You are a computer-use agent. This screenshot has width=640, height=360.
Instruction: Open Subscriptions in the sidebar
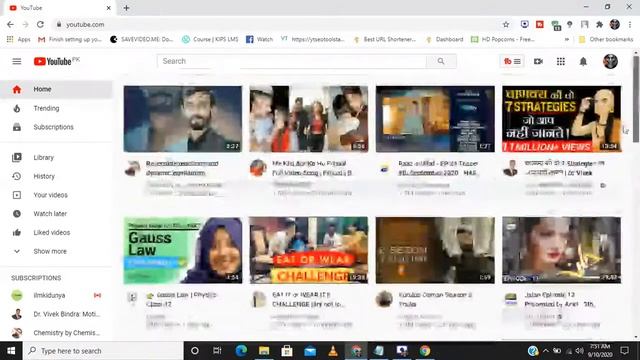point(56,127)
